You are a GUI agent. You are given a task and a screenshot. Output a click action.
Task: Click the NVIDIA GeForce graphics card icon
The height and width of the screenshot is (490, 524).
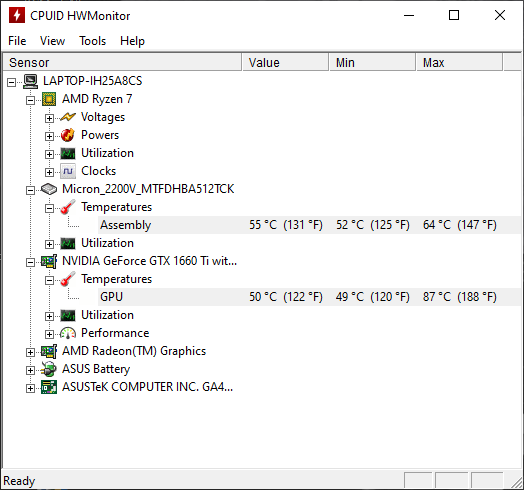[x=49, y=261]
